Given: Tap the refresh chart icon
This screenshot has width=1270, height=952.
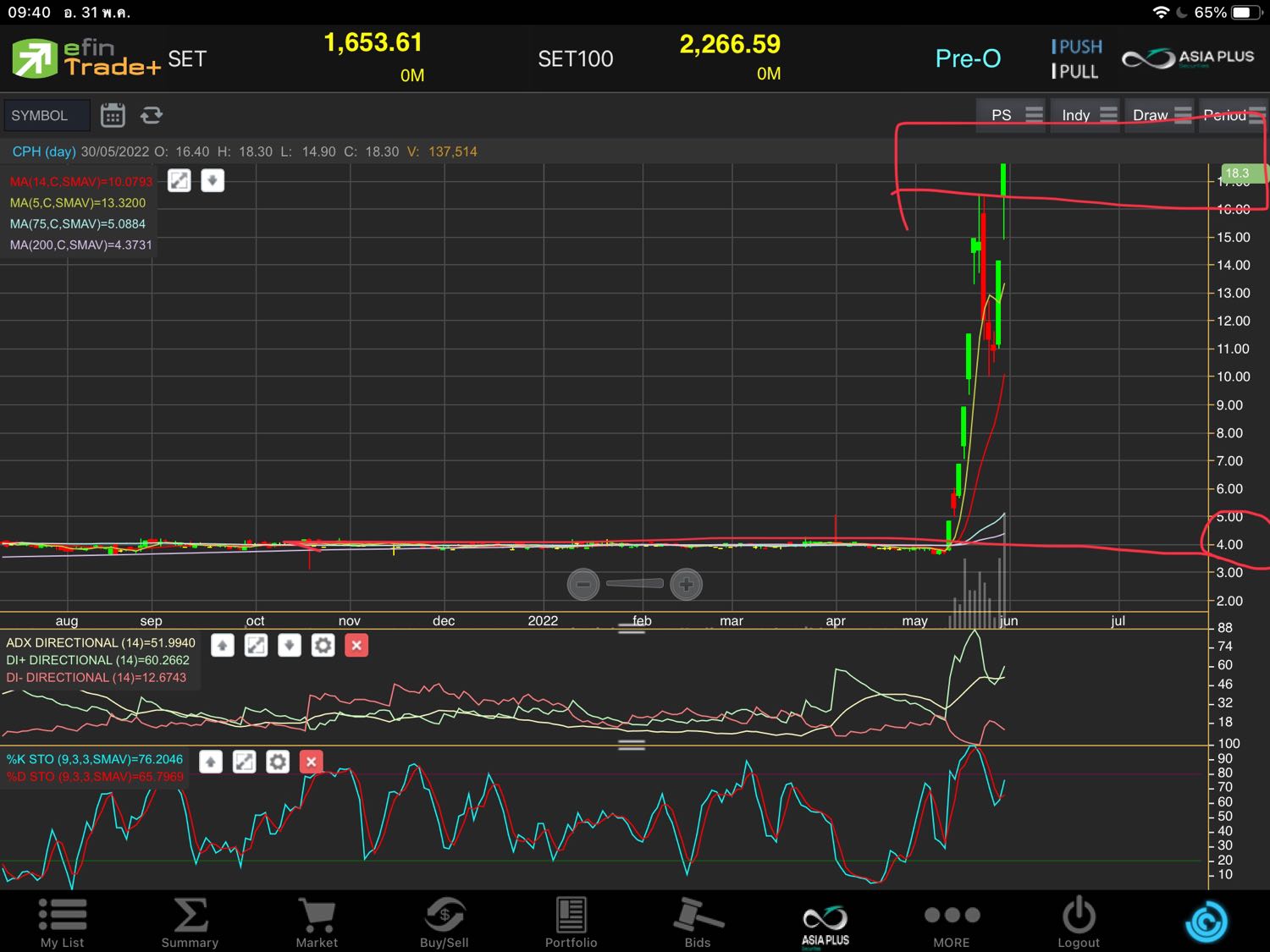Looking at the screenshot, I should (152, 115).
